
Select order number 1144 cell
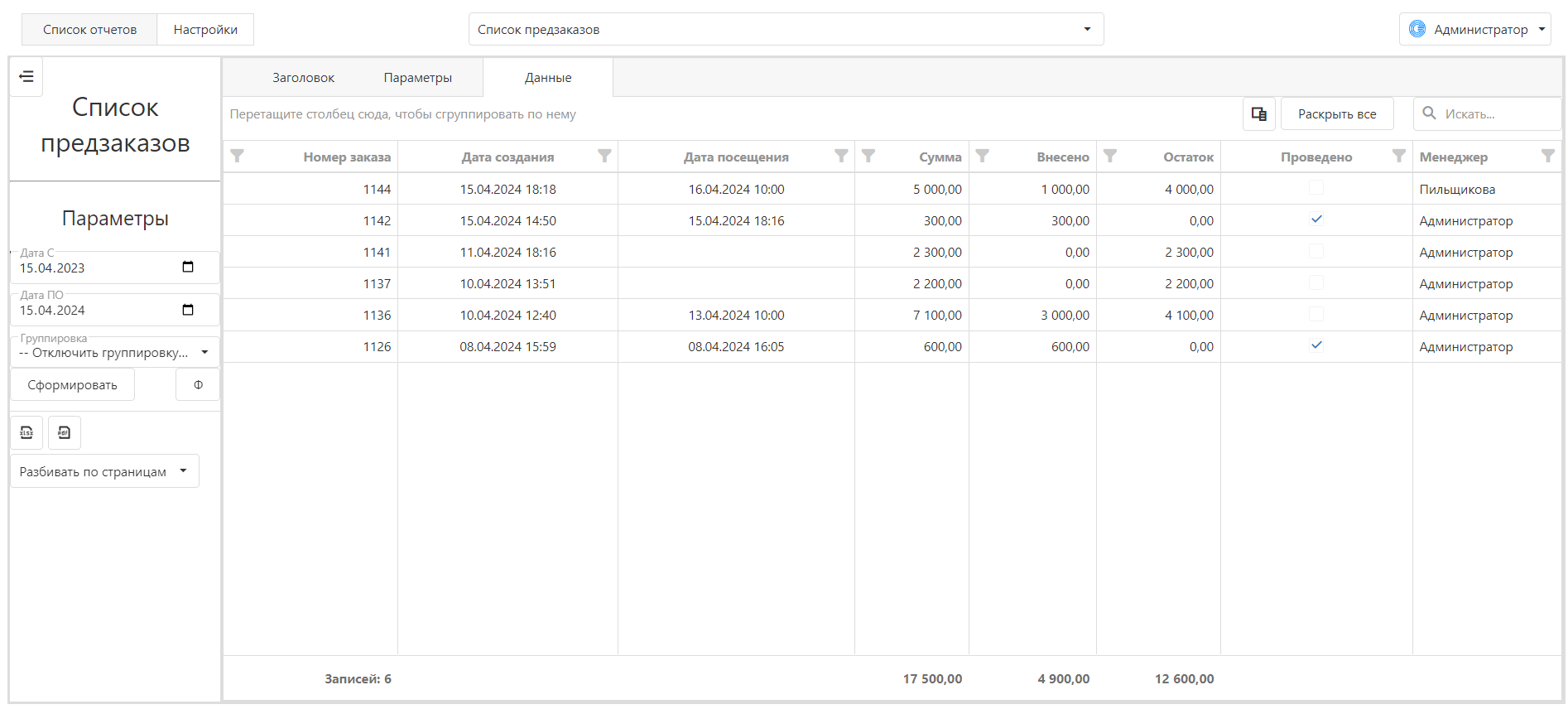pyautogui.click(x=310, y=189)
